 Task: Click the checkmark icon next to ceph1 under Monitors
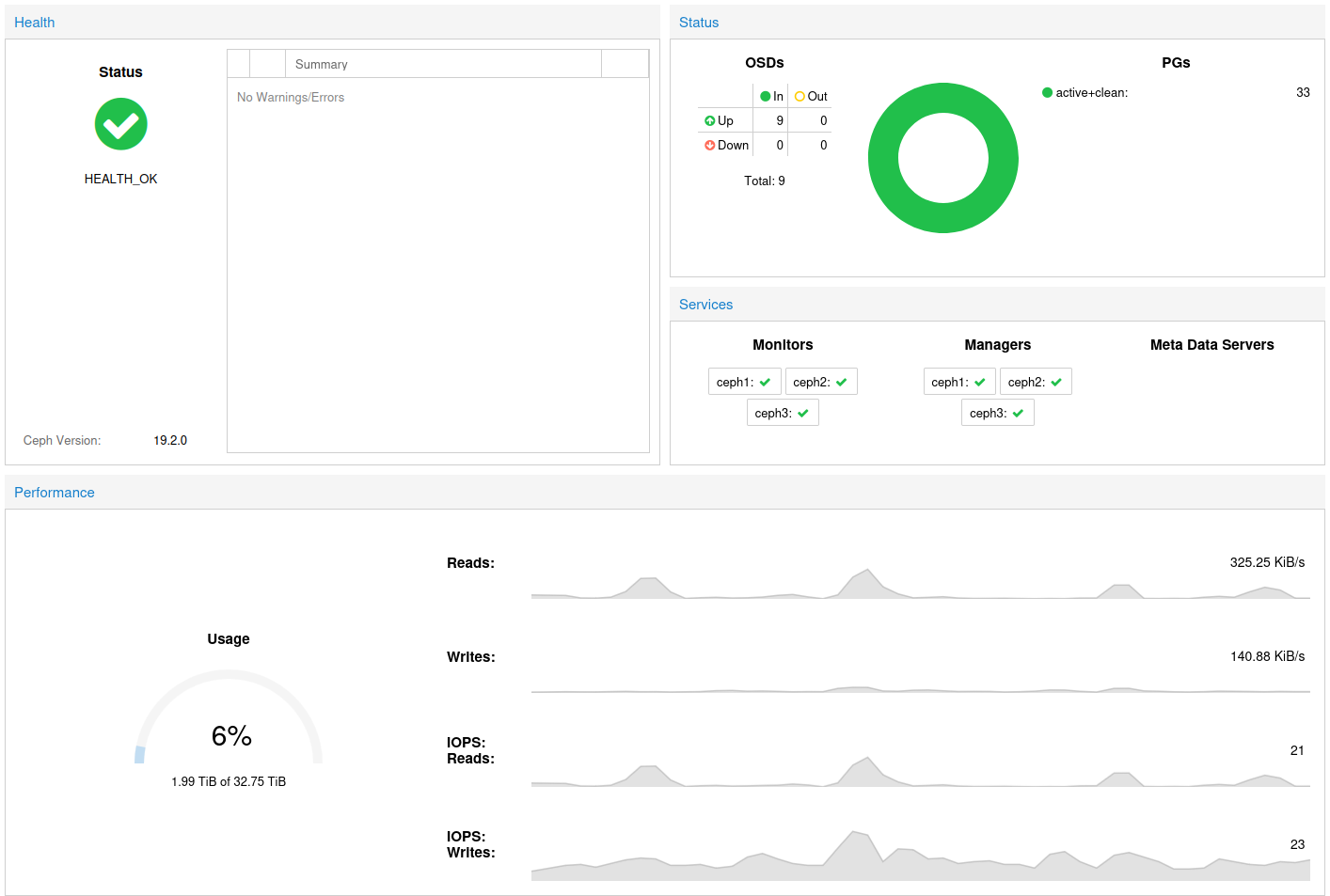767,381
